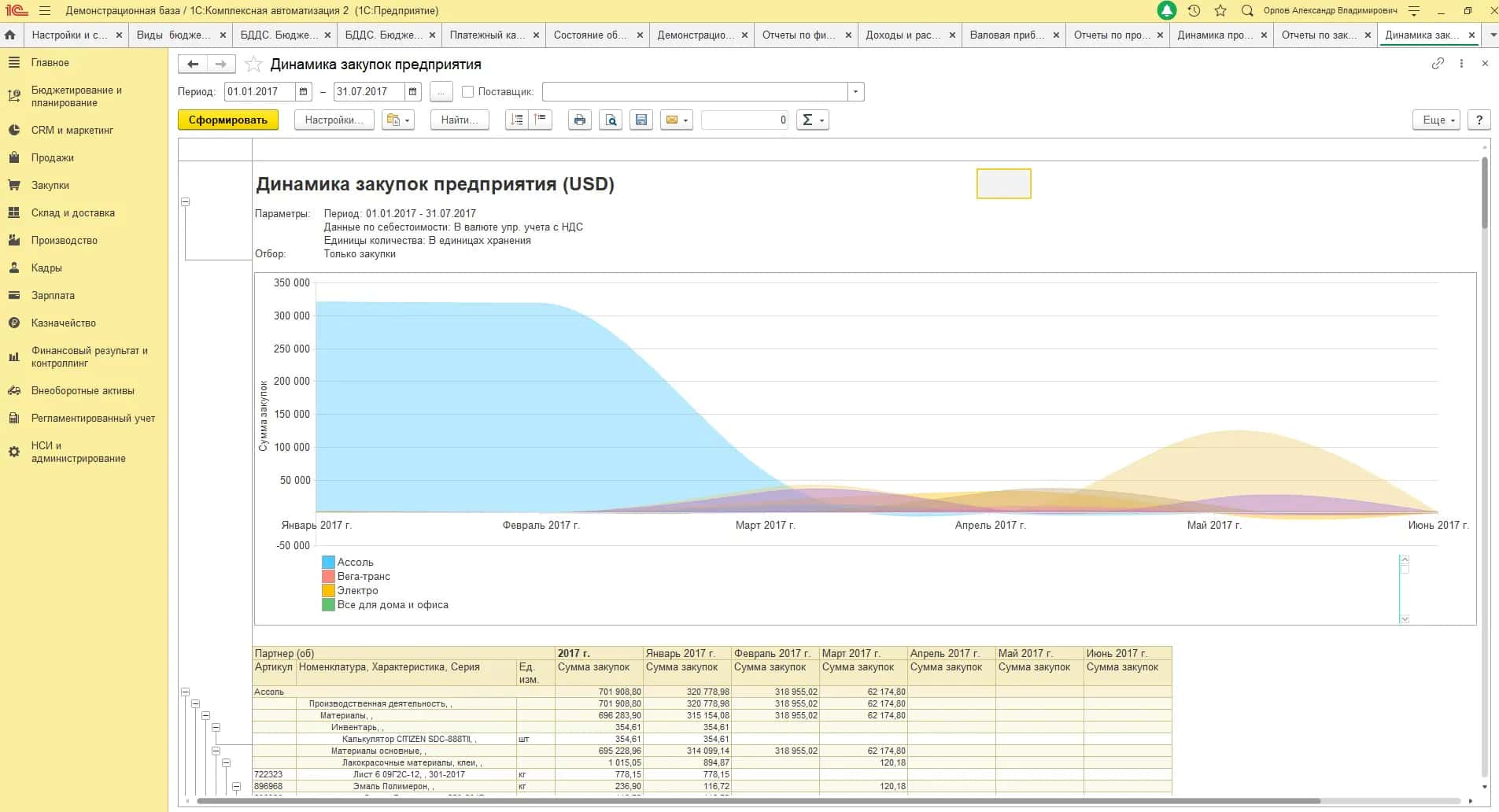Open report Настройки... button
Image resolution: width=1499 pixels, height=812 pixels.
pyautogui.click(x=334, y=120)
